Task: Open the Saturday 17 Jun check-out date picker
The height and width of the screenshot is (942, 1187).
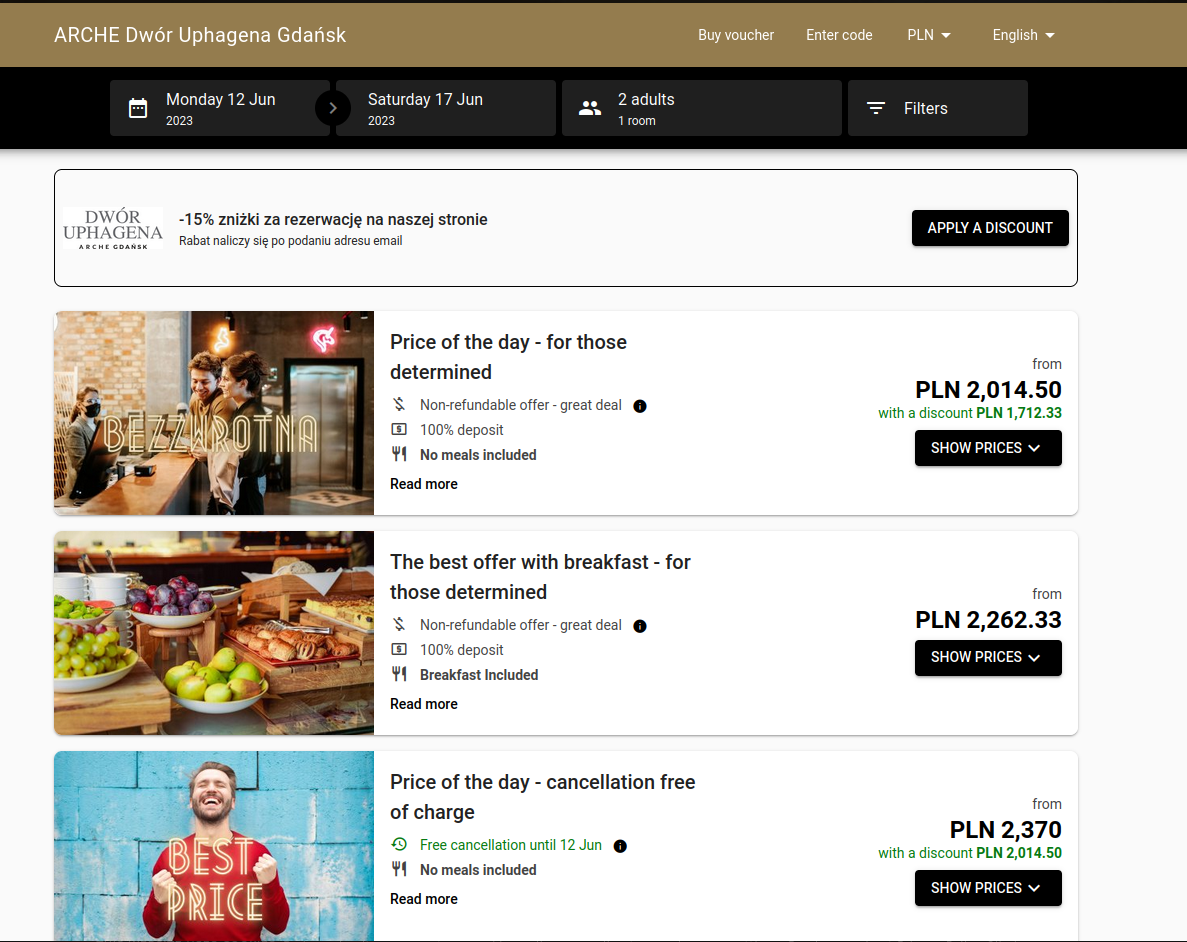Action: [446, 108]
